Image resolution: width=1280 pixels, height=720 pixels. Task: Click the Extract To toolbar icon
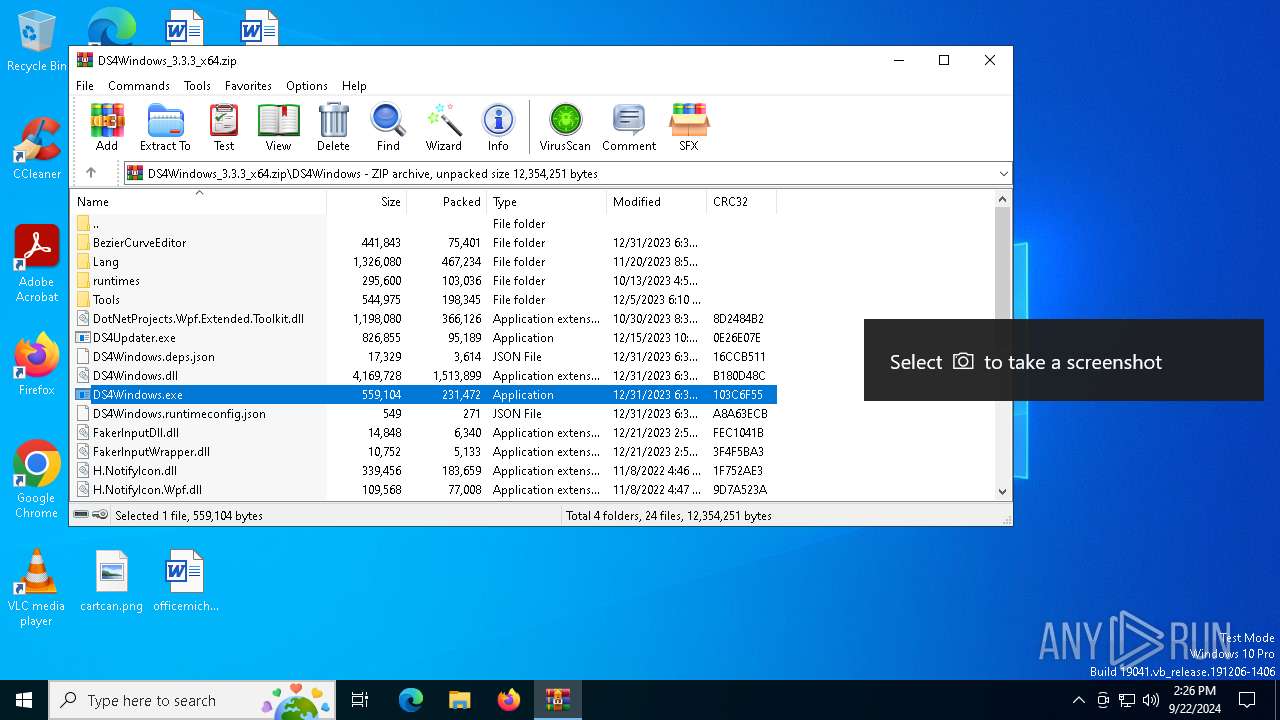[x=165, y=127]
